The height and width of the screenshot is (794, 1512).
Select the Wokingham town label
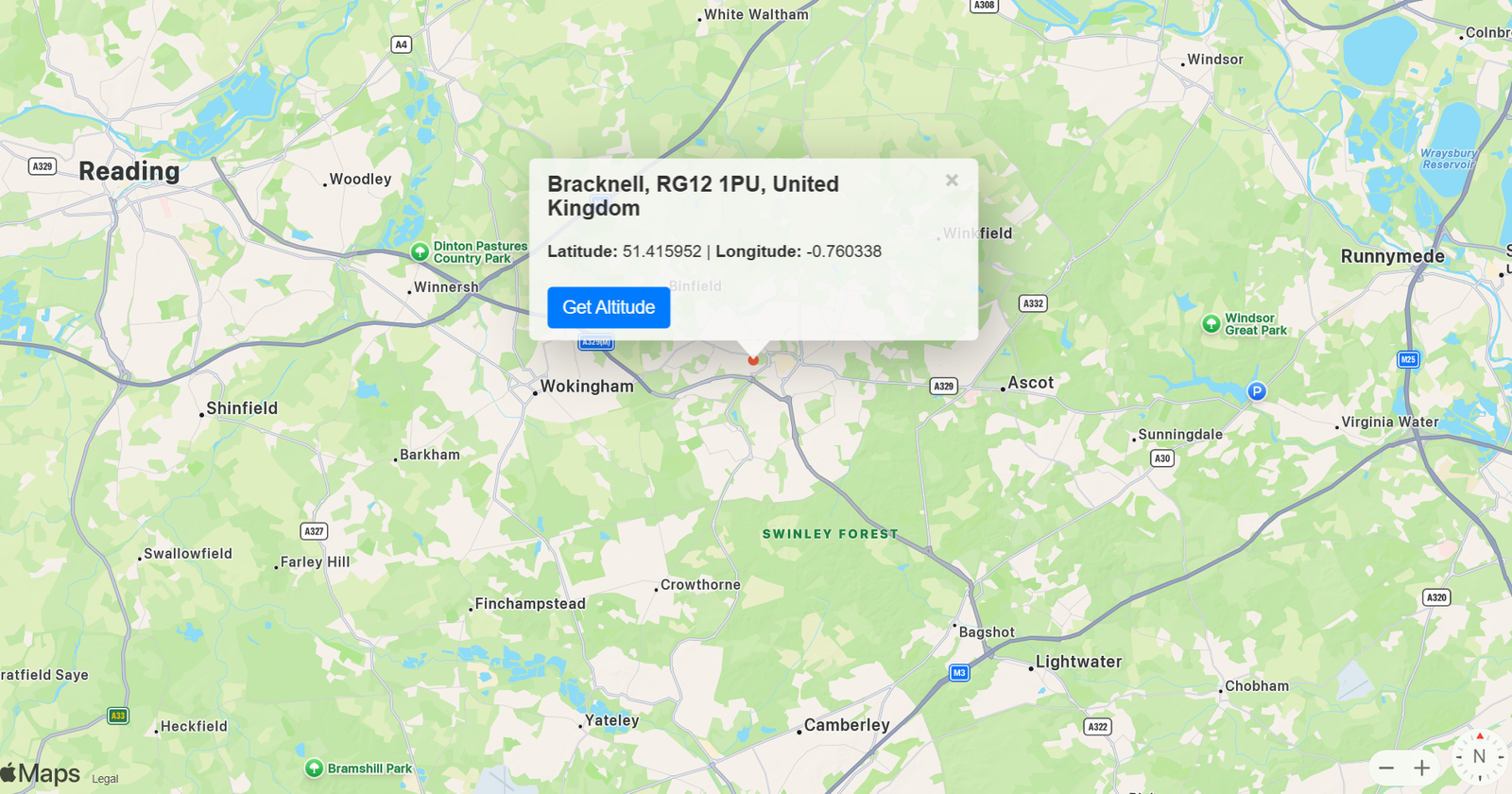[x=587, y=387]
